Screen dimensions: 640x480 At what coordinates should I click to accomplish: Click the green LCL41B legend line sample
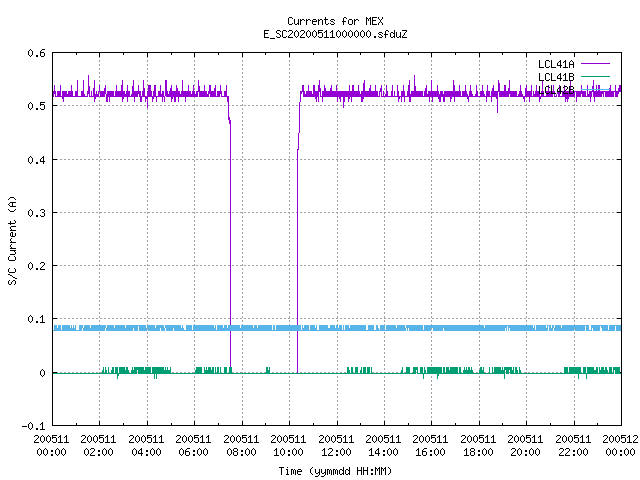pos(595,76)
